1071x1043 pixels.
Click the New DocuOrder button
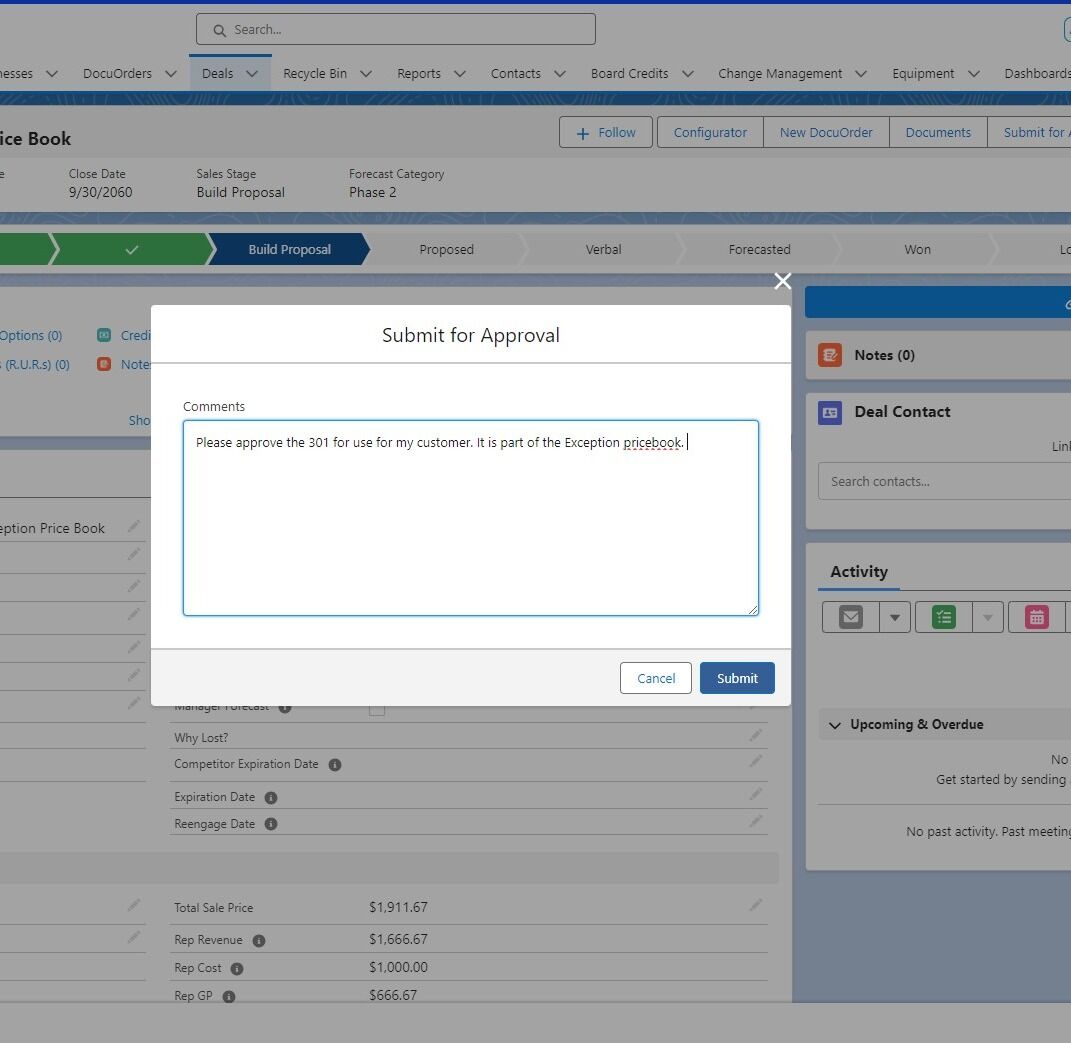(826, 133)
